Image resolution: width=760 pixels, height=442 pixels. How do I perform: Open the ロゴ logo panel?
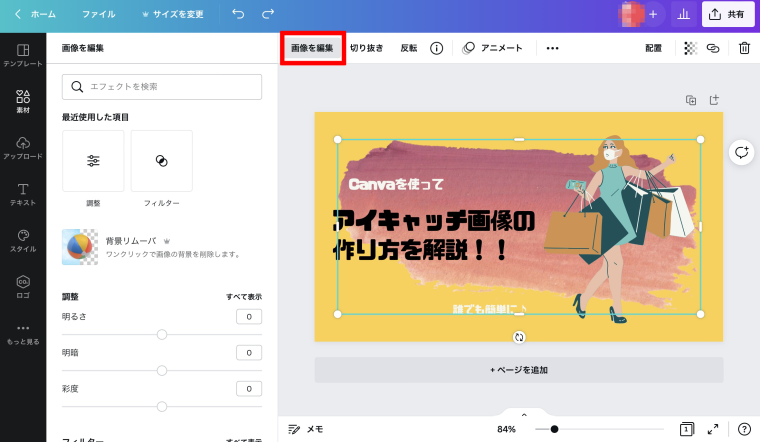tap(23, 287)
